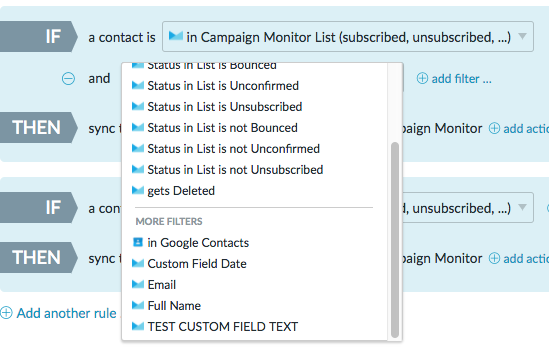Open the first "in Campaign Monitor List" dropdown
The image size is (549, 360).
coord(348,37)
